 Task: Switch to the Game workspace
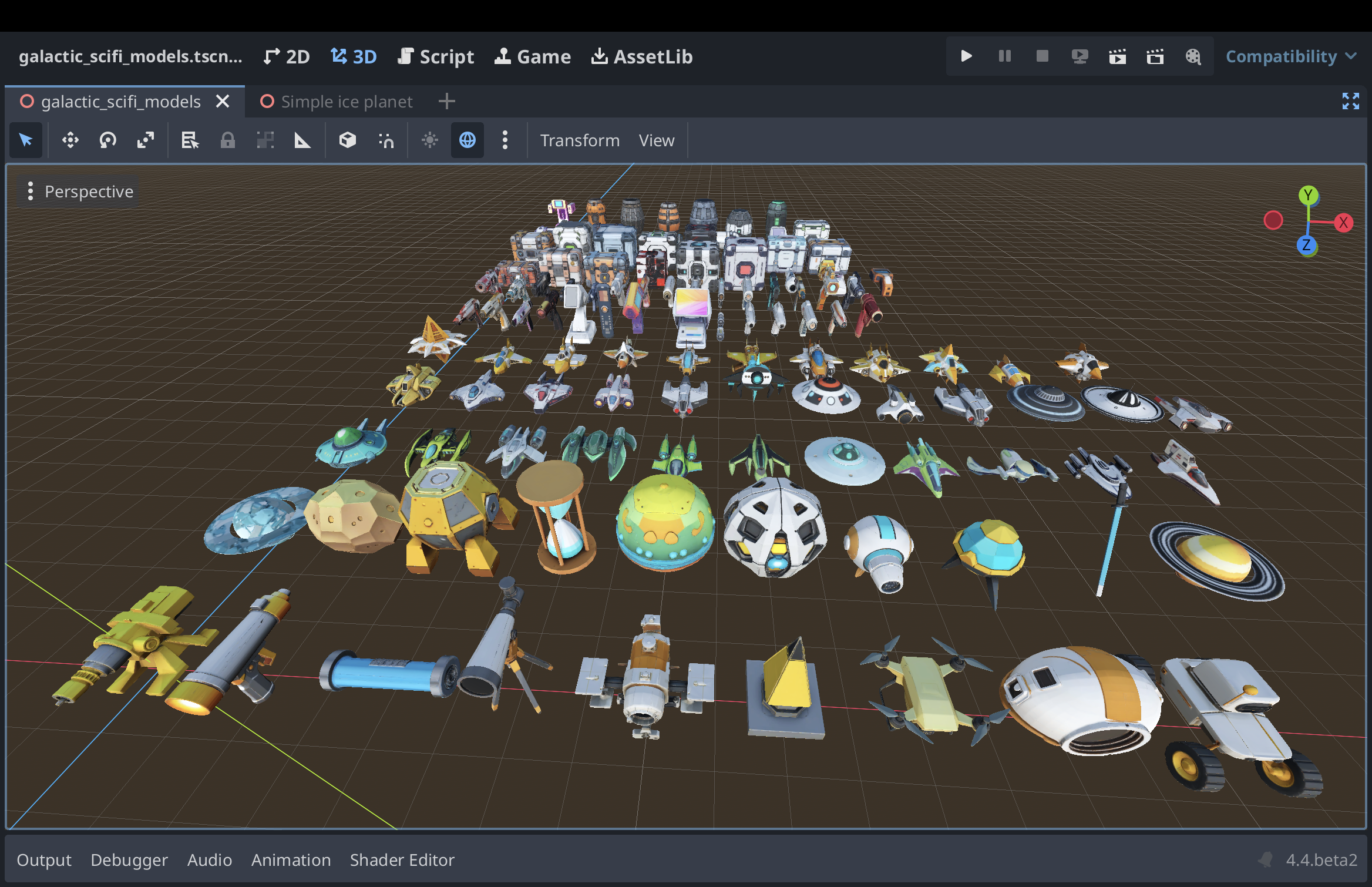(x=533, y=56)
